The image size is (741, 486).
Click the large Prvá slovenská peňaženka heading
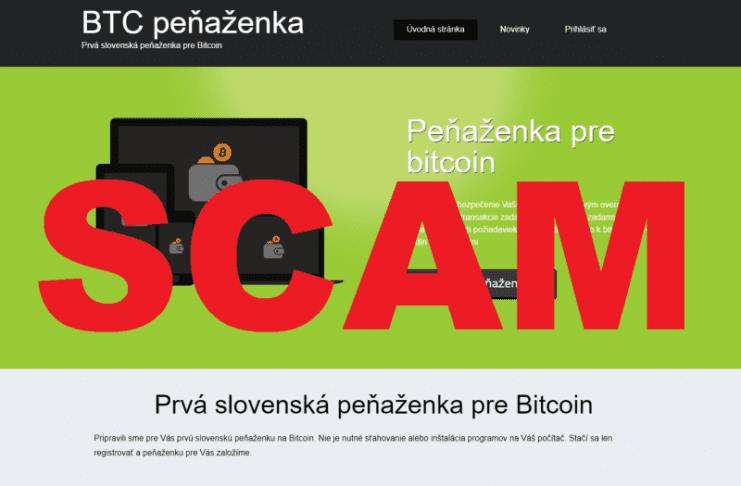click(373, 405)
